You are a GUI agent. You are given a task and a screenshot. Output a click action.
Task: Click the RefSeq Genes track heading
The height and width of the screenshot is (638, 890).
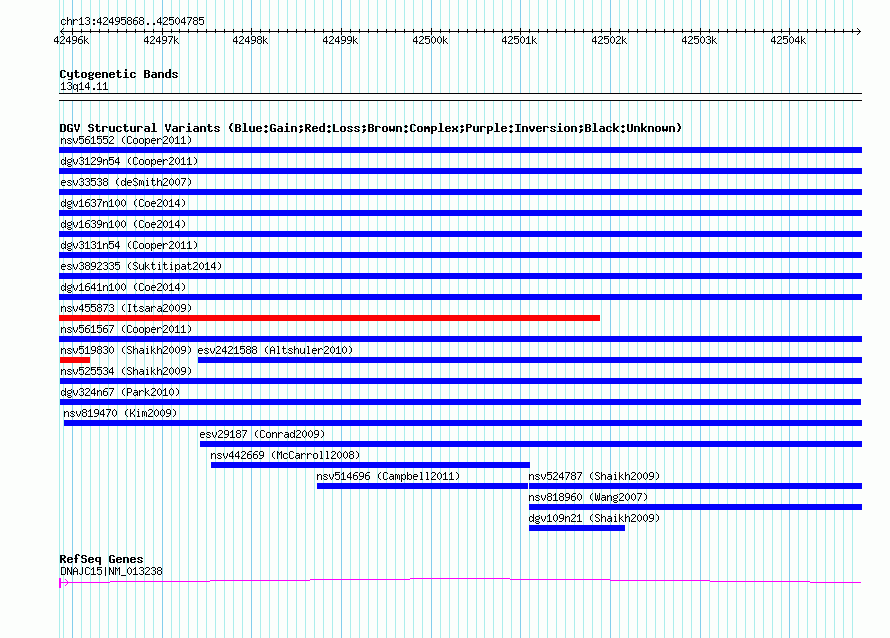[101, 559]
